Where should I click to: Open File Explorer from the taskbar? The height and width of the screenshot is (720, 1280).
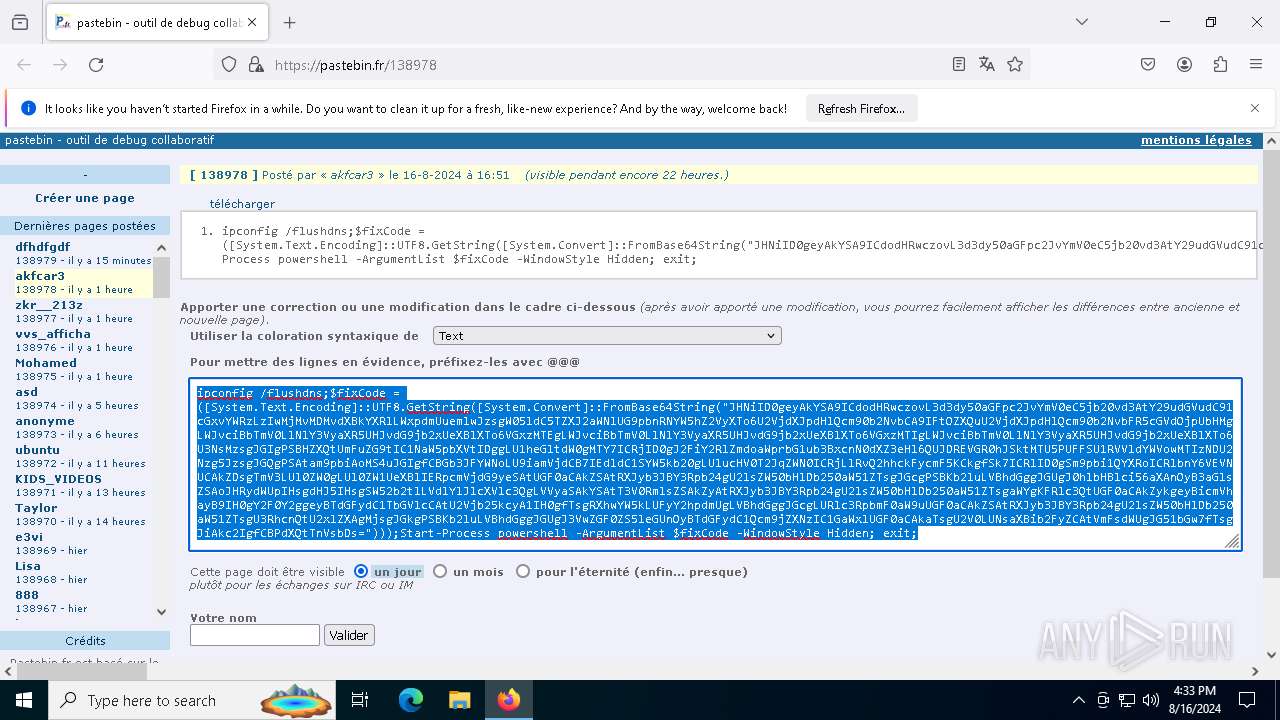tap(459, 700)
